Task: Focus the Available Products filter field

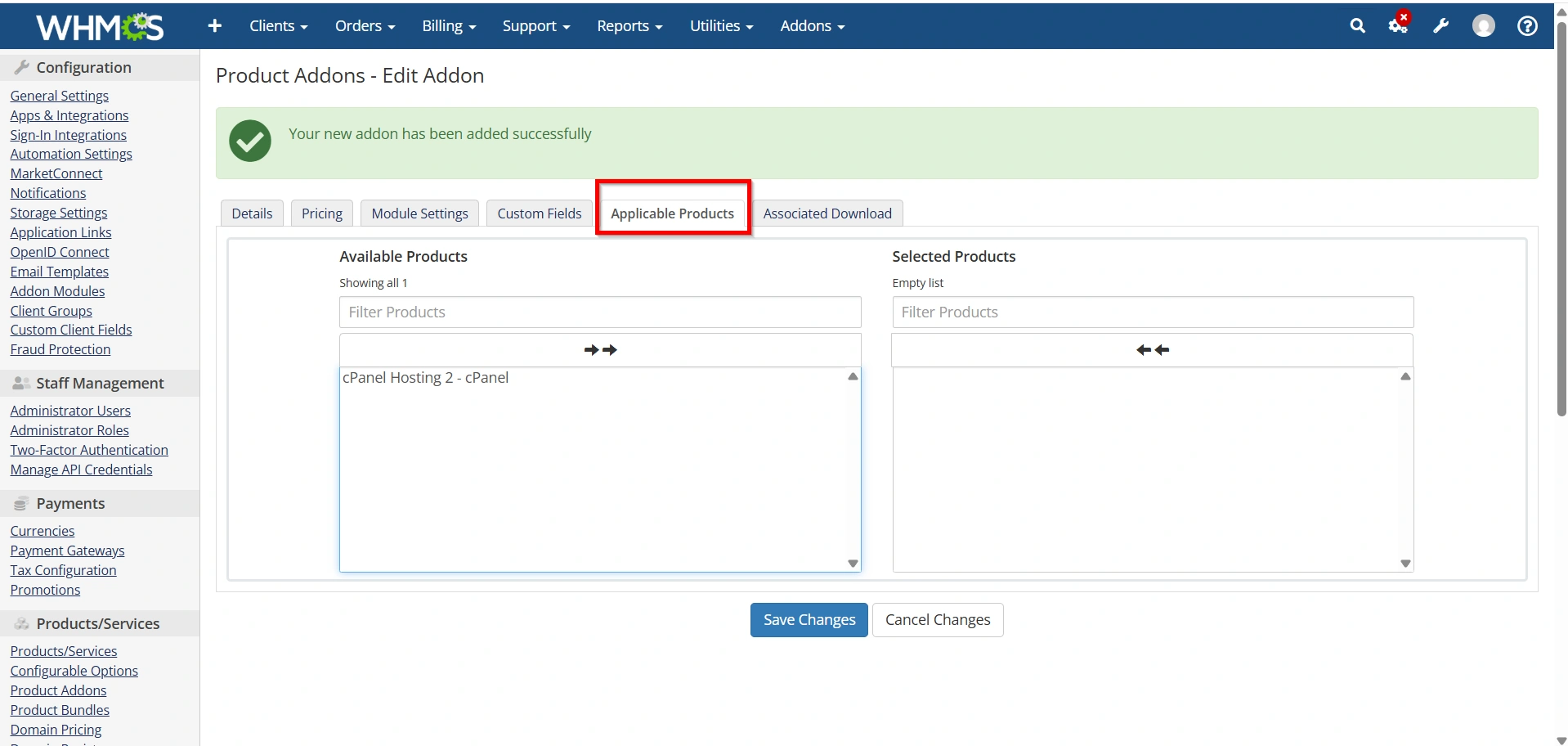Action: pyautogui.click(x=600, y=312)
